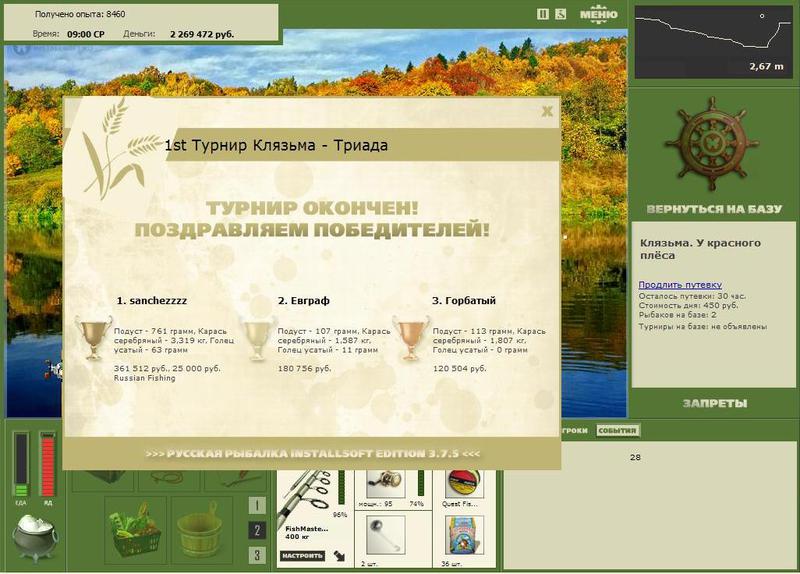Select tackle slot 2
This screenshot has height=574, width=800.
257,530
